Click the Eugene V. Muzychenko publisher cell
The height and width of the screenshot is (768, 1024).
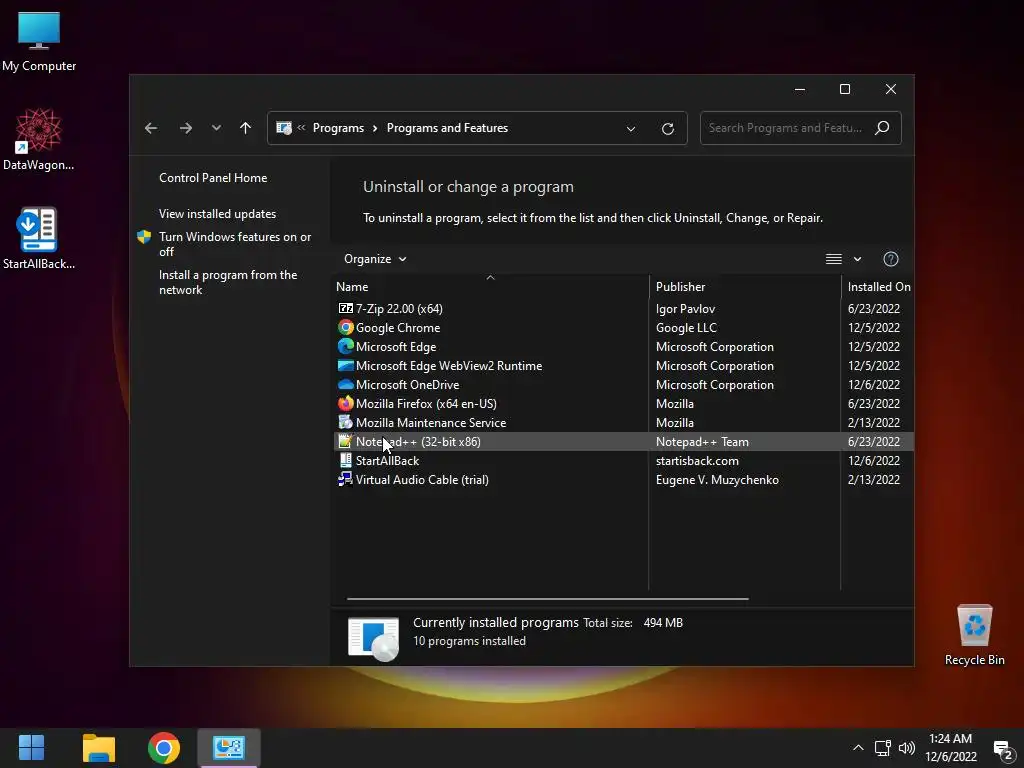click(x=717, y=479)
